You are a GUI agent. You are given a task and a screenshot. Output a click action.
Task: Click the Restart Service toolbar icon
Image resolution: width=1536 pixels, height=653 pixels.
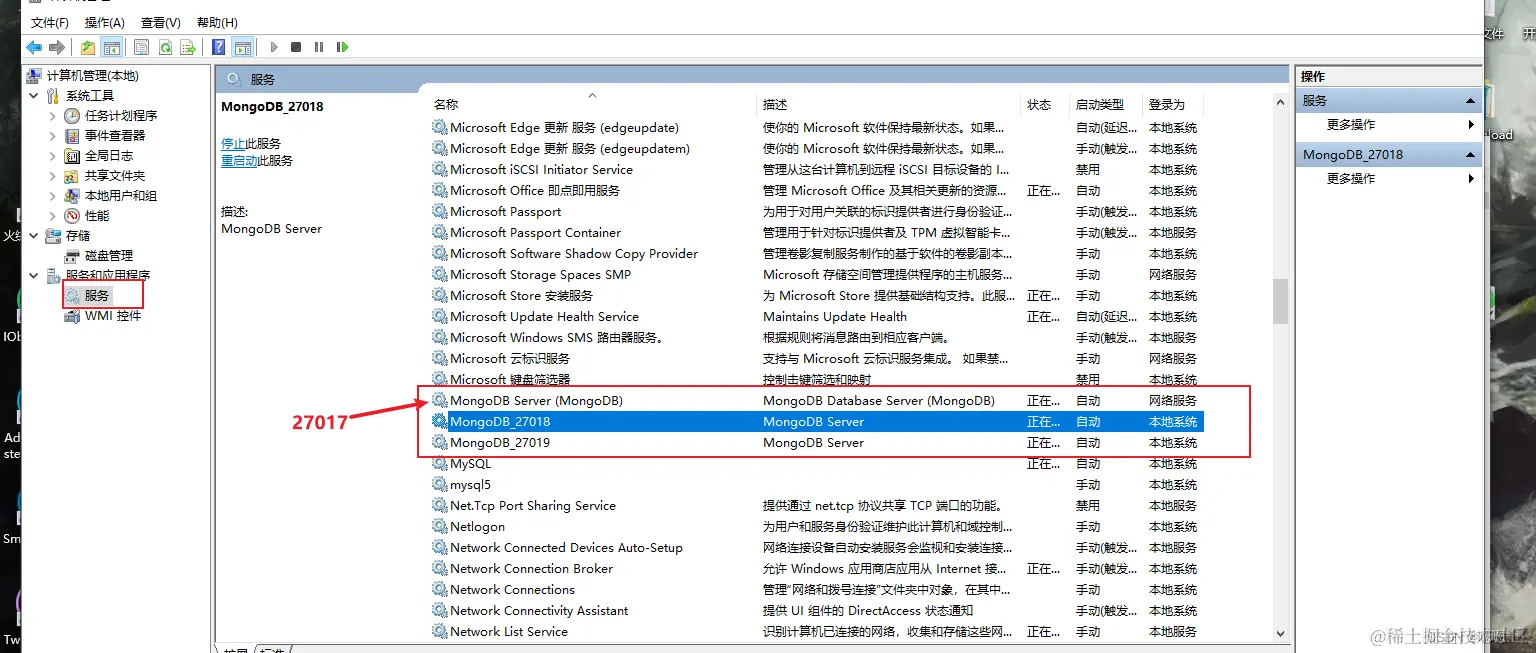pos(342,47)
